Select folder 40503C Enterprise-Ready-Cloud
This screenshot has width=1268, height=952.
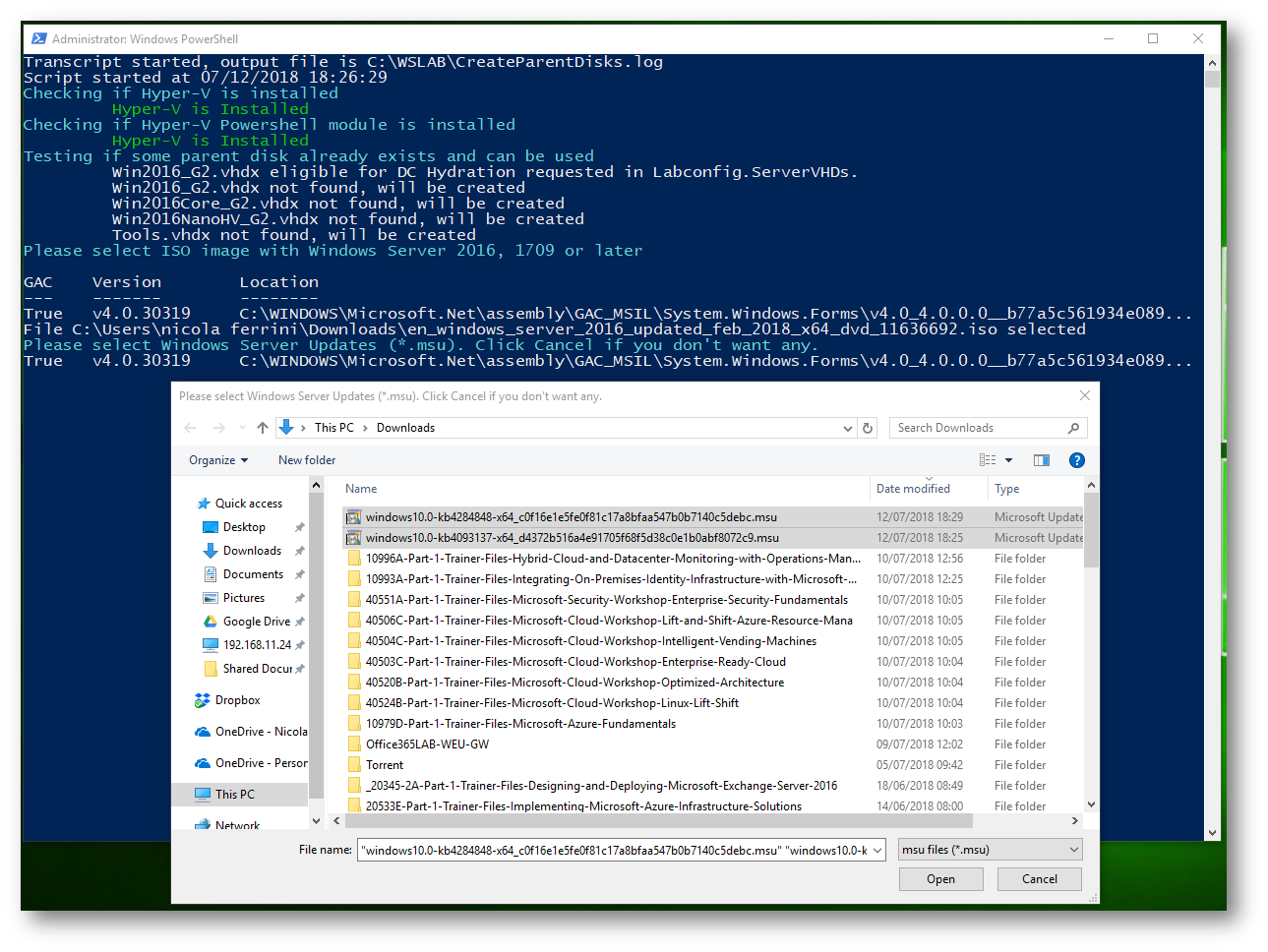tap(713, 662)
